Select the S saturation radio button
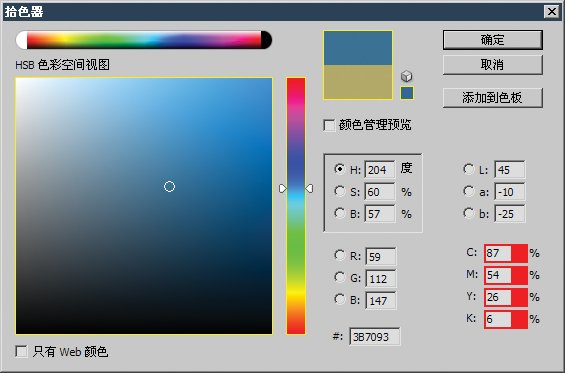This screenshot has height=373, width=565. click(339, 191)
